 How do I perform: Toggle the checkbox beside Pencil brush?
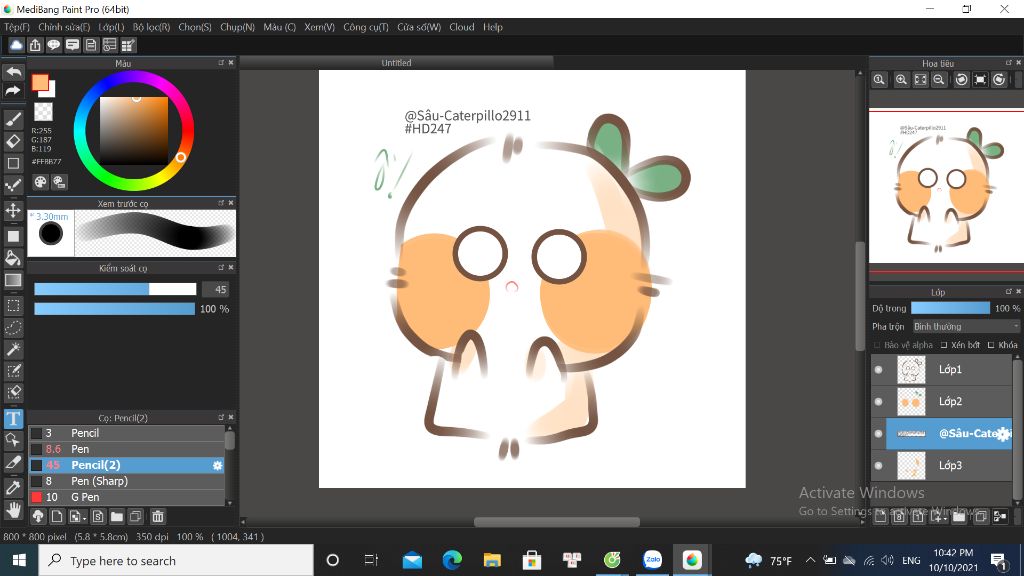pos(37,433)
